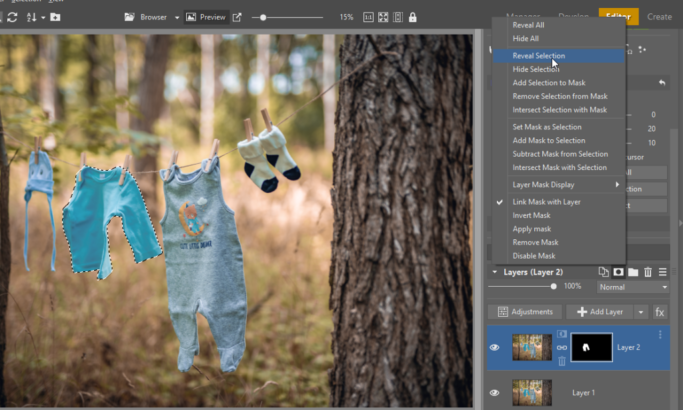Click the Browser button
683x410 pixels.
pos(146,17)
